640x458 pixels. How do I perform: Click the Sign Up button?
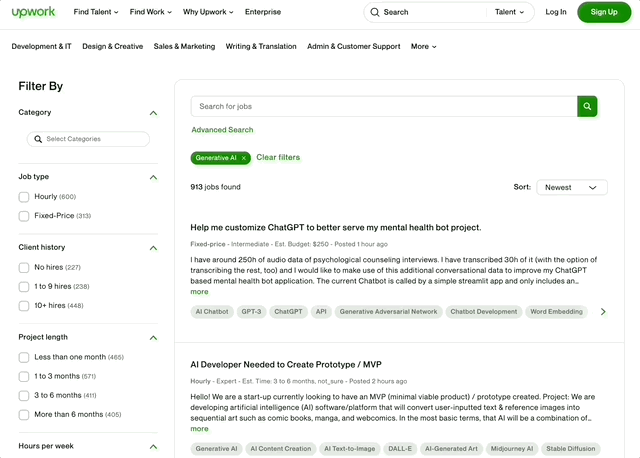tap(604, 12)
